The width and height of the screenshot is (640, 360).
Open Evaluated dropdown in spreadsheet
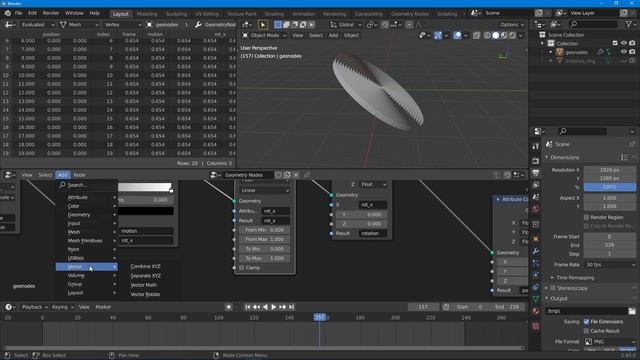(x=37, y=25)
